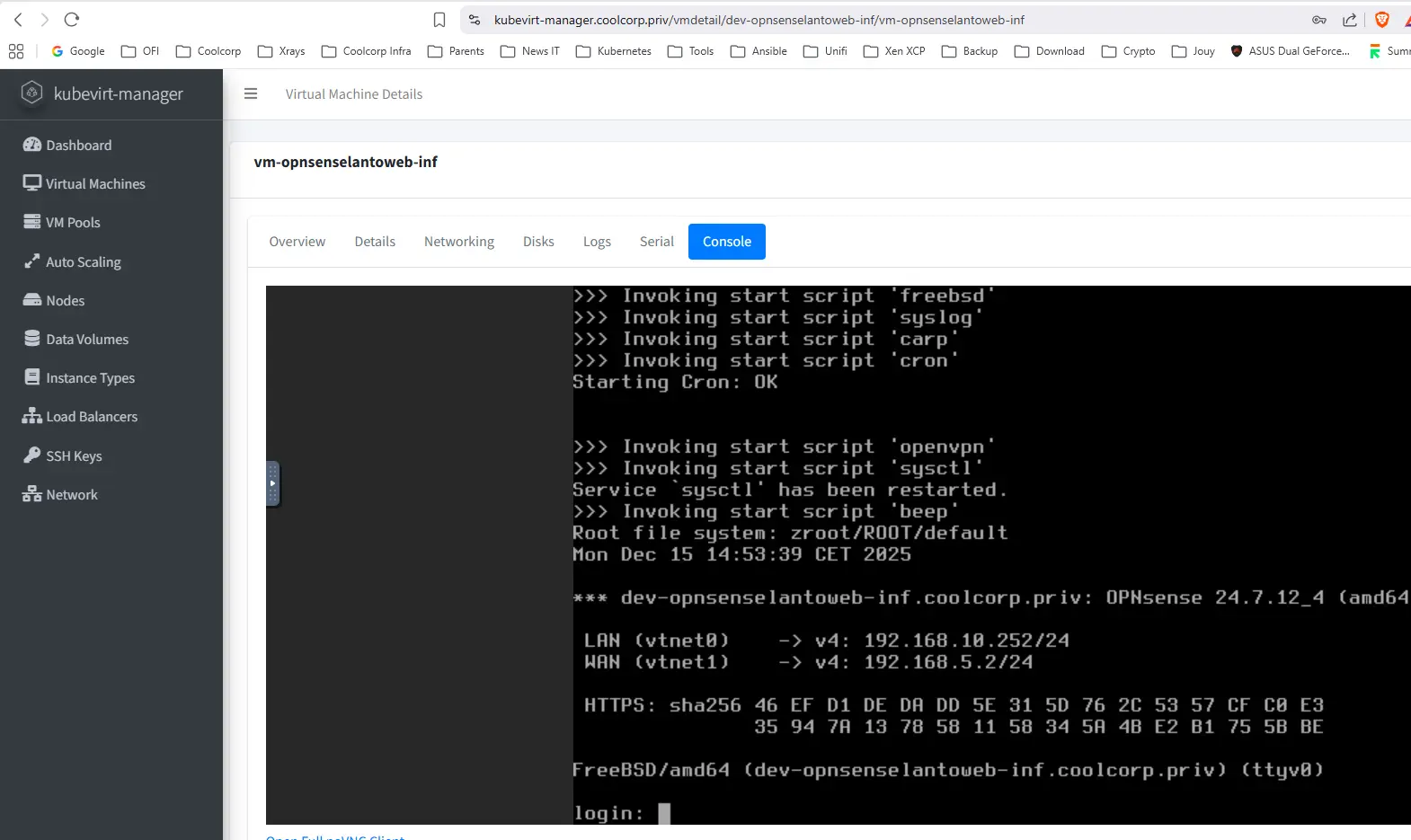
Task: Click the share page icon
Action: [x=1350, y=20]
